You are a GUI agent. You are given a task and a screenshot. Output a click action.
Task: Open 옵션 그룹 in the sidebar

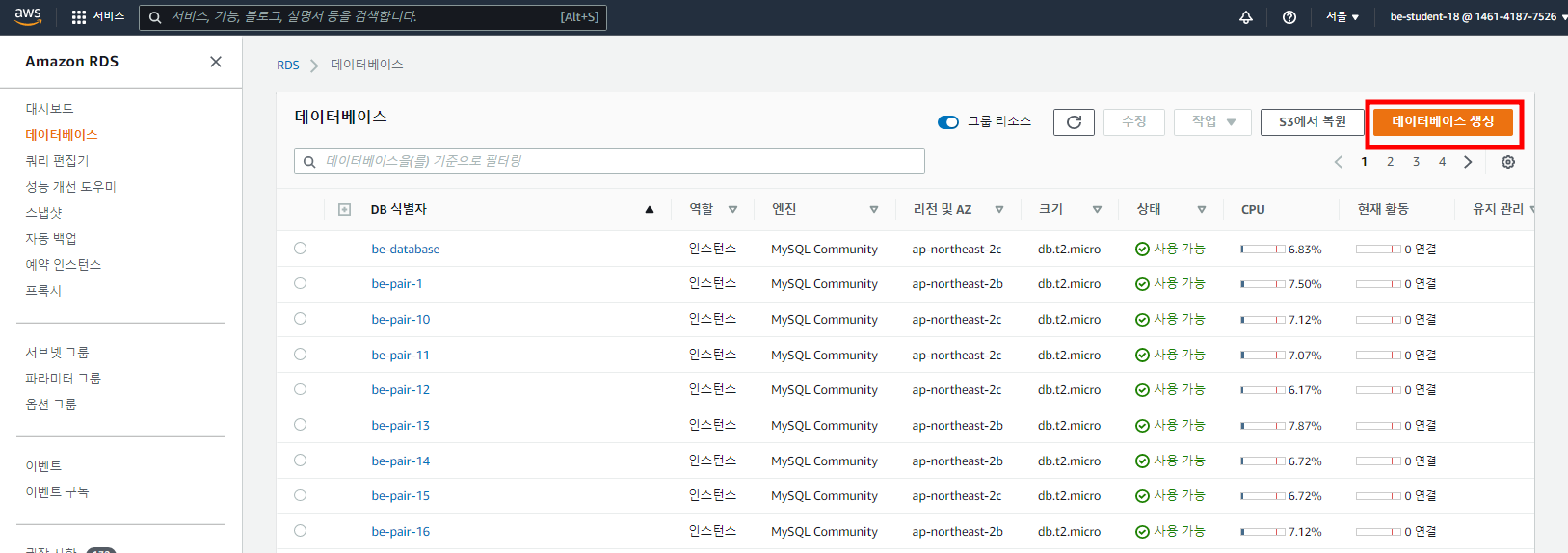point(51,405)
